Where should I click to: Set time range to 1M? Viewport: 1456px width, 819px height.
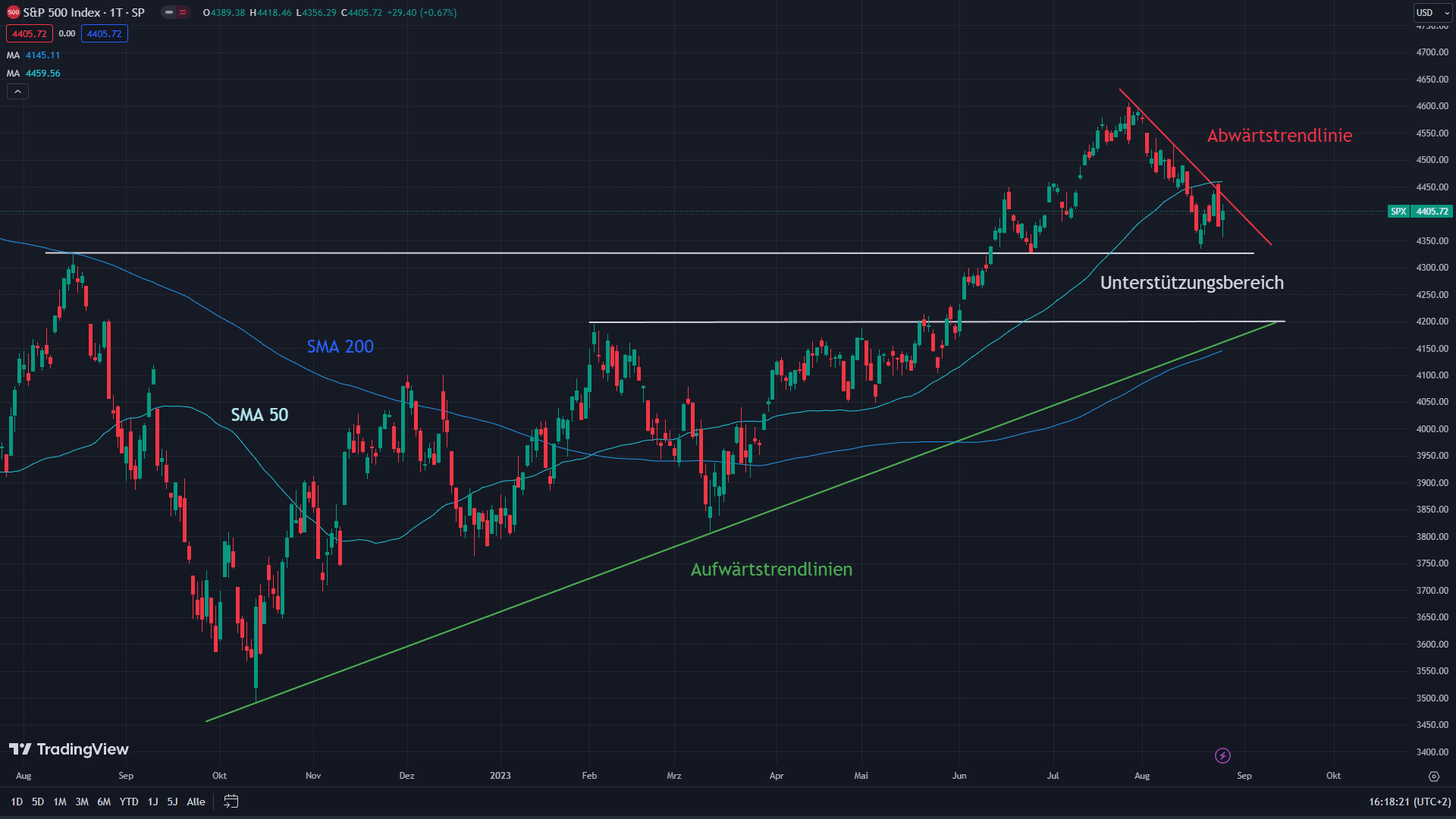[x=60, y=802]
